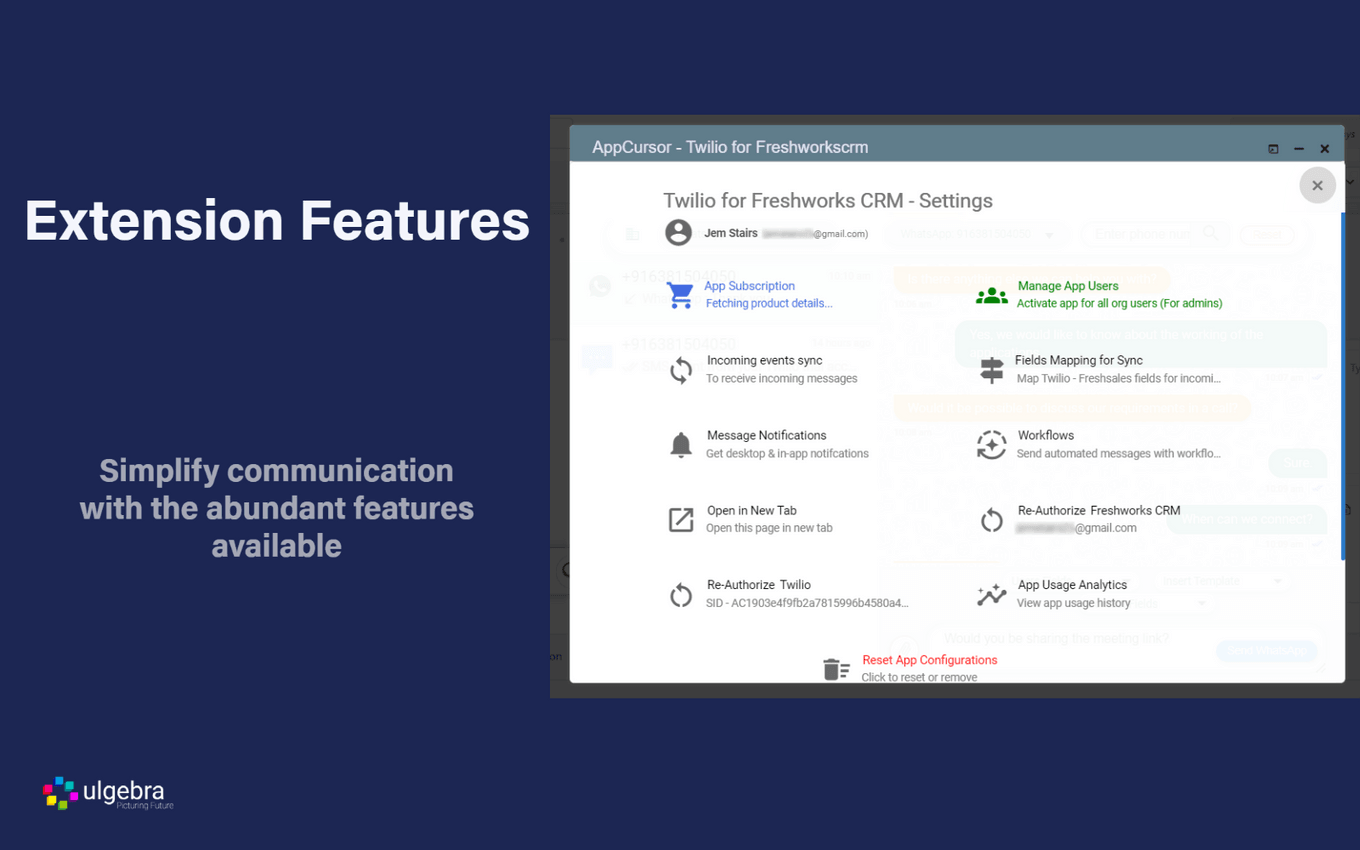Viewport: 1360px width, 850px height.
Task: Open the App Subscription link
Action: pos(750,286)
